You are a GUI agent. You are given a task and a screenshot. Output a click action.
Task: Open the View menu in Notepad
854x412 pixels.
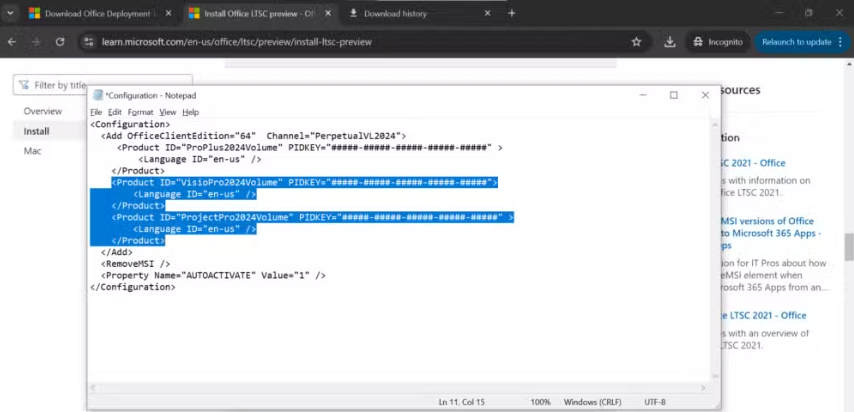click(x=168, y=112)
